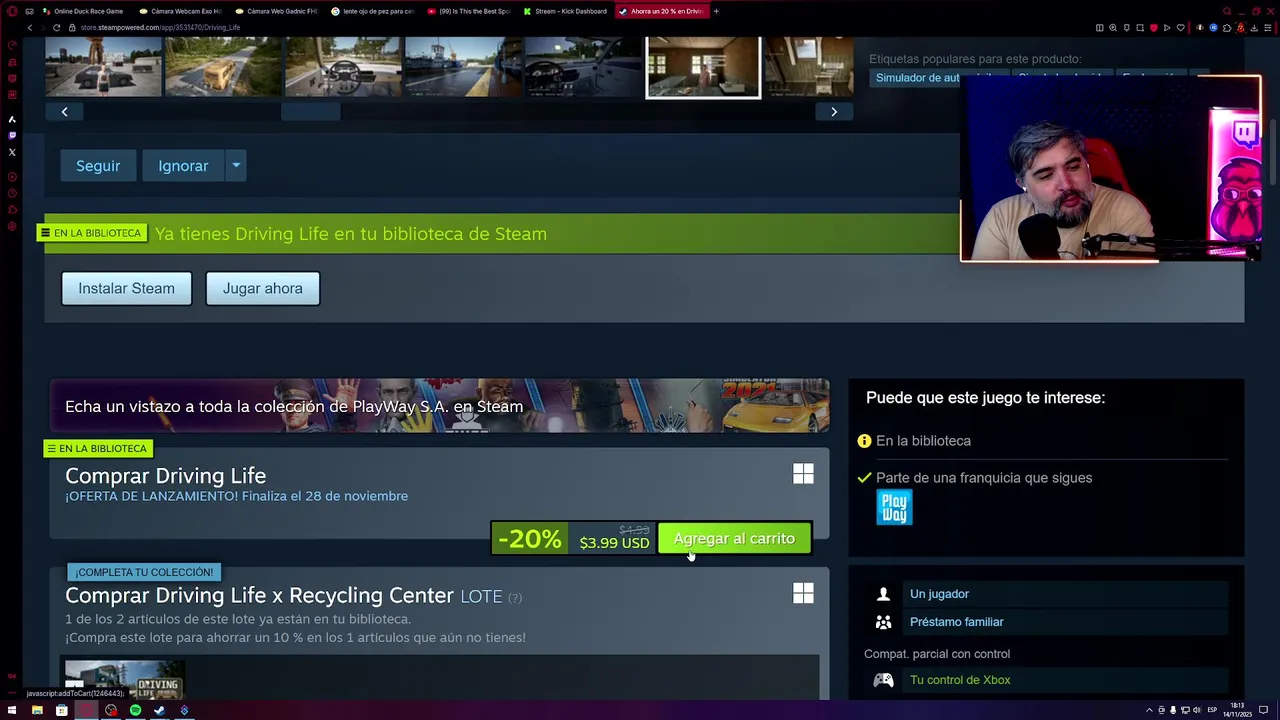
Task: Click the -20% discount badge
Action: [530, 539]
